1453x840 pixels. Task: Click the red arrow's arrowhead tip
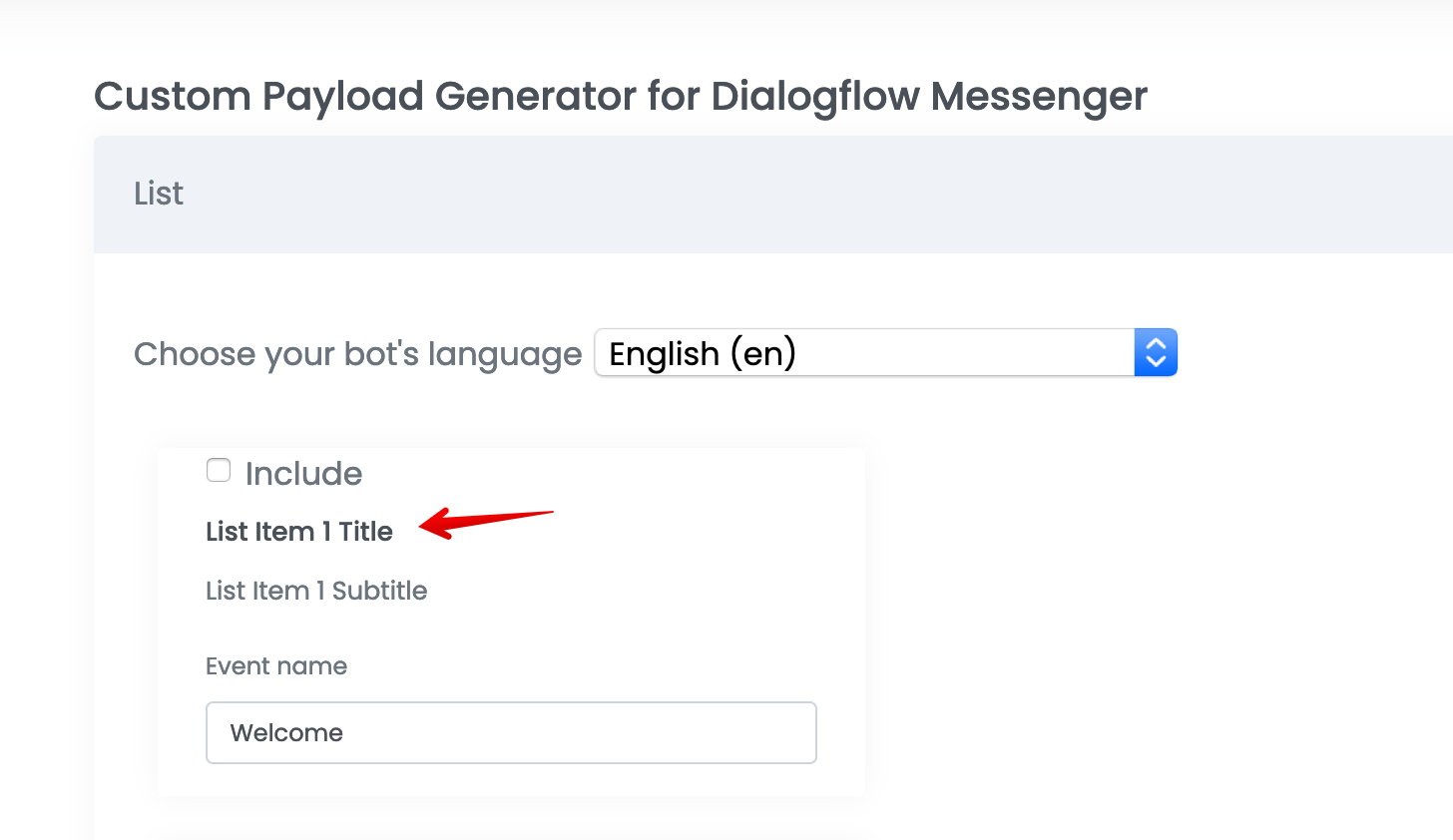(x=424, y=526)
